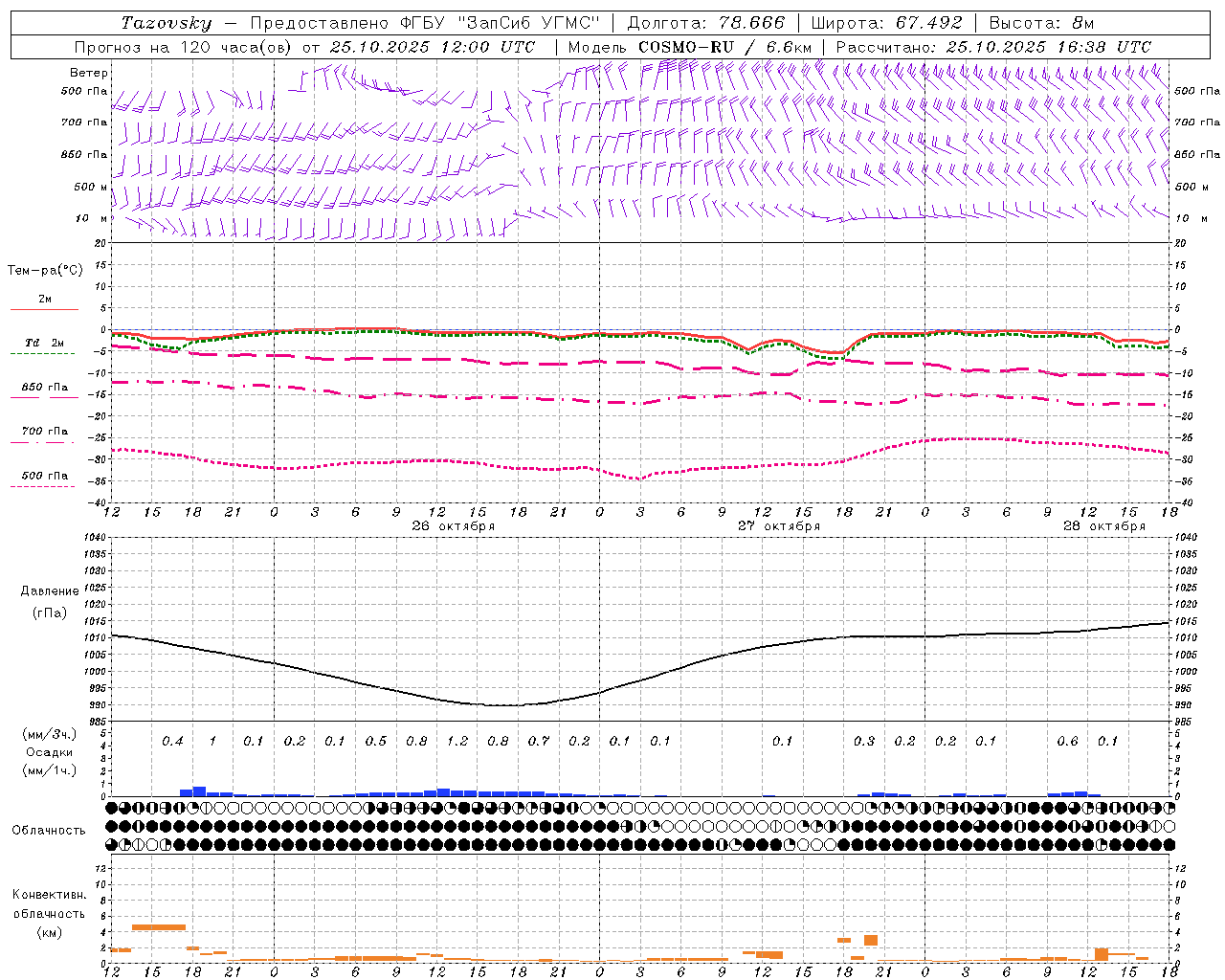
Task: Click the "0.4" precipitation value
Action: 172,741
